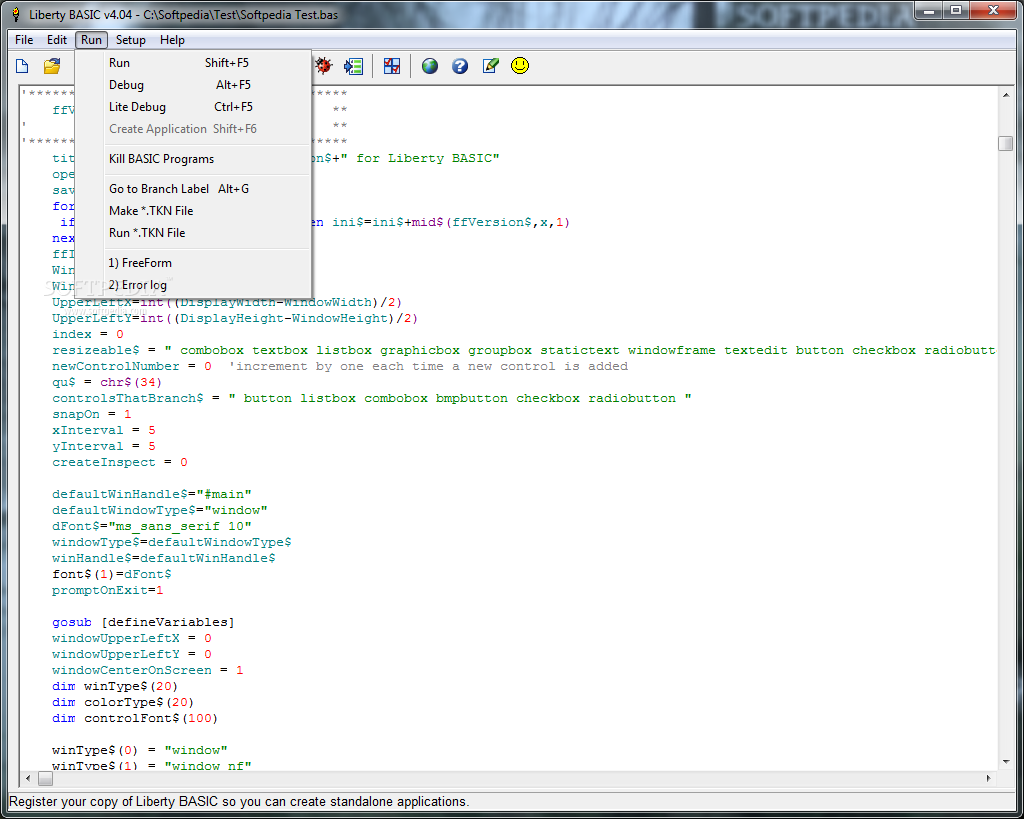1024x819 pixels.
Task: Click the line 'dim winType$(20)'
Action: coord(115,686)
